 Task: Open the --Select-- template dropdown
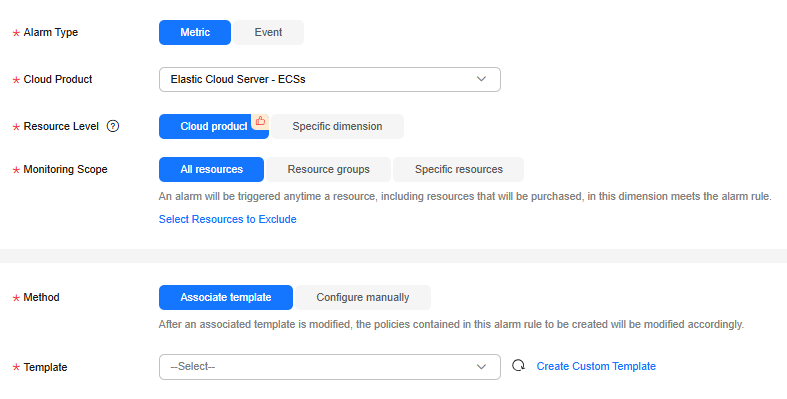[x=330, y=367]
